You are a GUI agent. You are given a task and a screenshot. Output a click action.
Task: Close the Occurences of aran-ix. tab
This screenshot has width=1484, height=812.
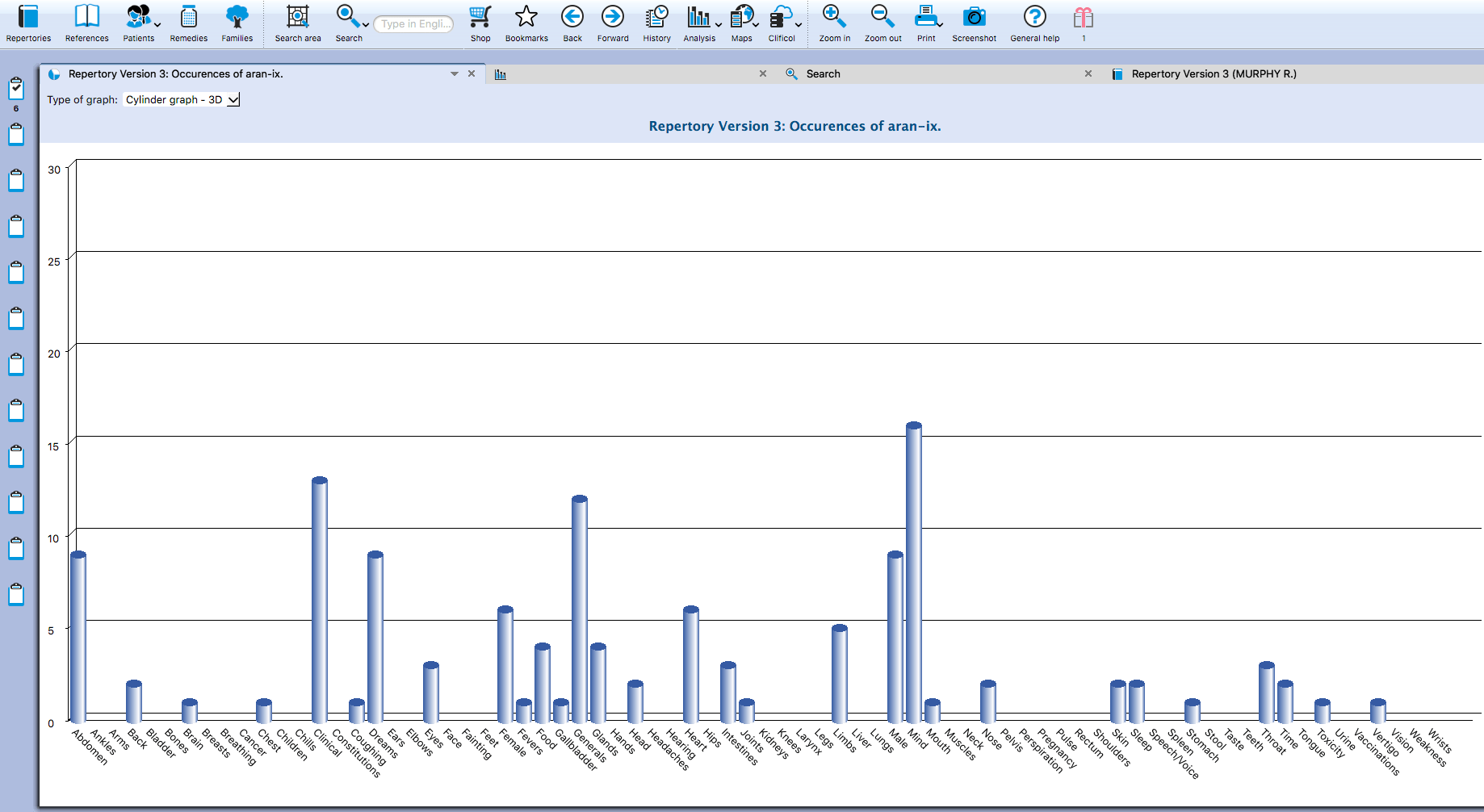pos(472,73)
